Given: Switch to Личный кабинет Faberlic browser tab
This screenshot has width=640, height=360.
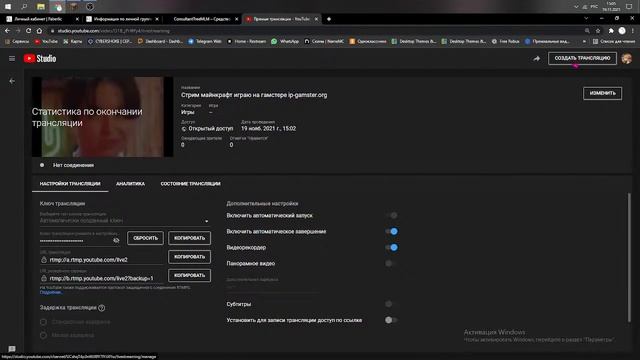Looking at the screenshot, I should pos(41,19).
